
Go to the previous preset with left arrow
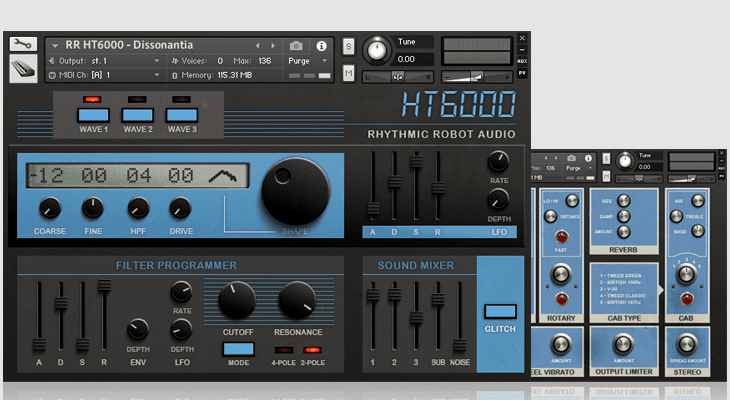(x=258, y=45)
